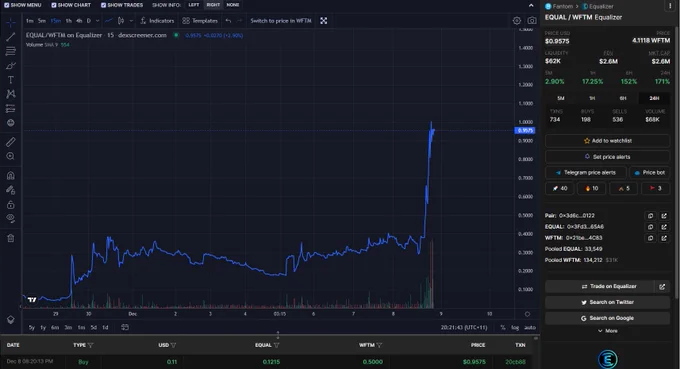Click Set price alerts button
Image resolution: width=680 pixels, height=369 pixels.
(x=607, y=157)
